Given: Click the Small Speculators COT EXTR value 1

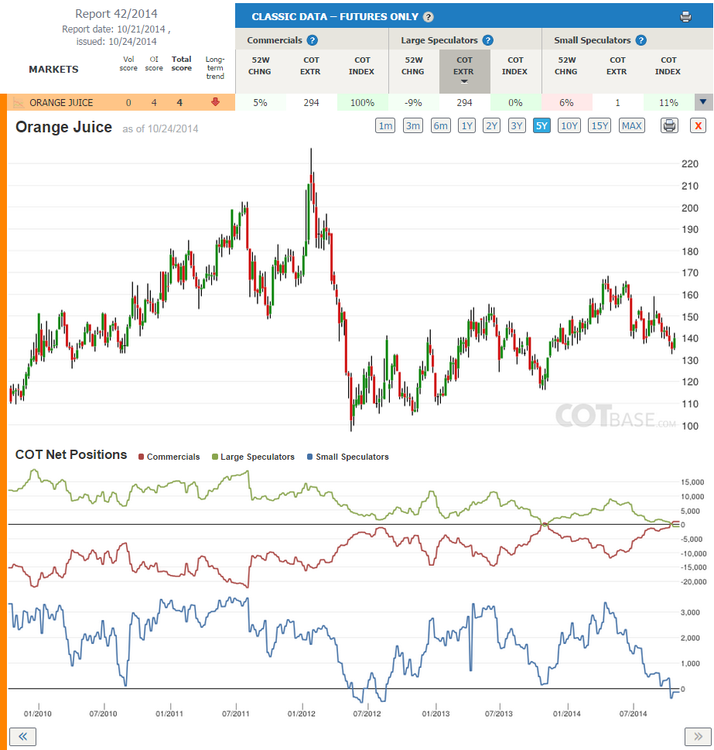Looking at the screenshot, I should click(x=617, y=102).
